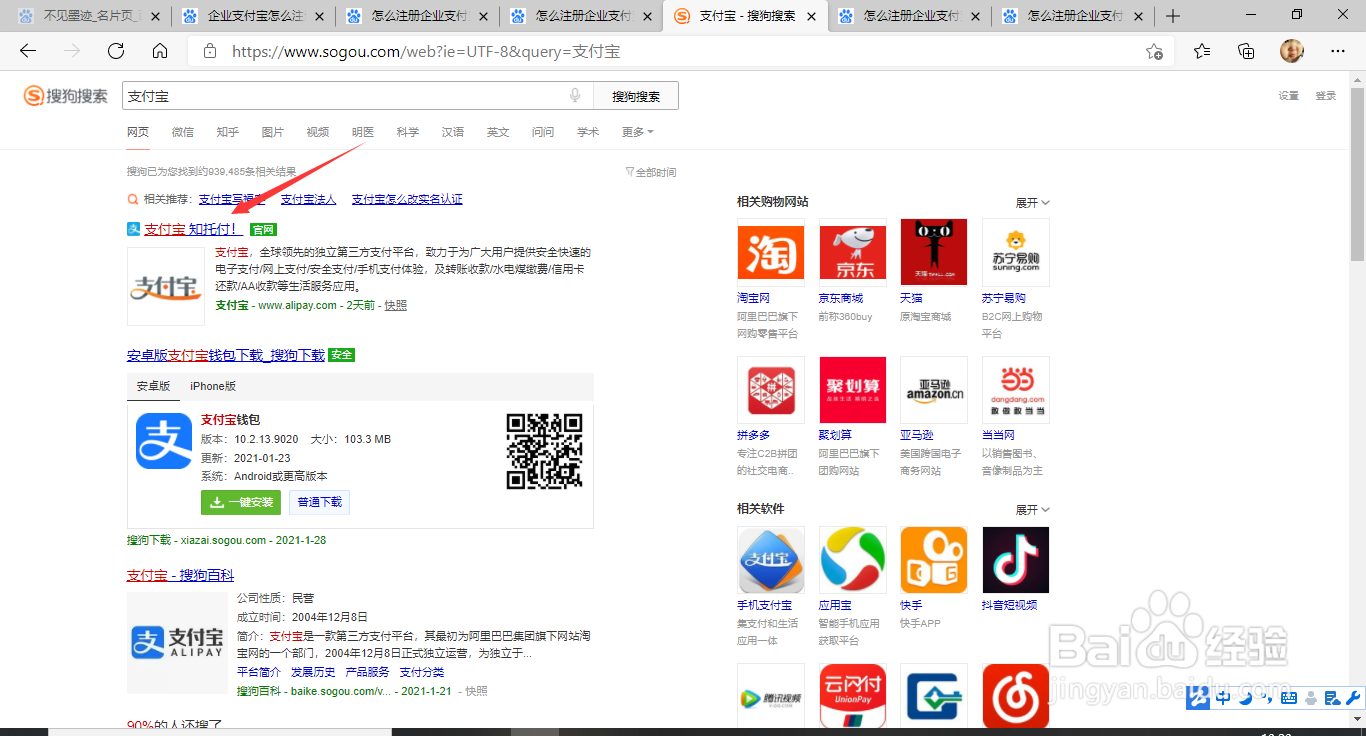Open Edge settings and more menu
Viewport: 1366px width, 736px height.
[1338, 52]
